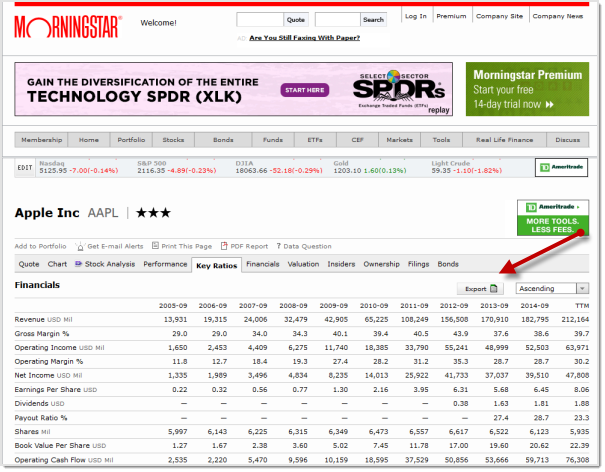Click the S&P 500 index quote
605x472 pixels.
[177, 167]
